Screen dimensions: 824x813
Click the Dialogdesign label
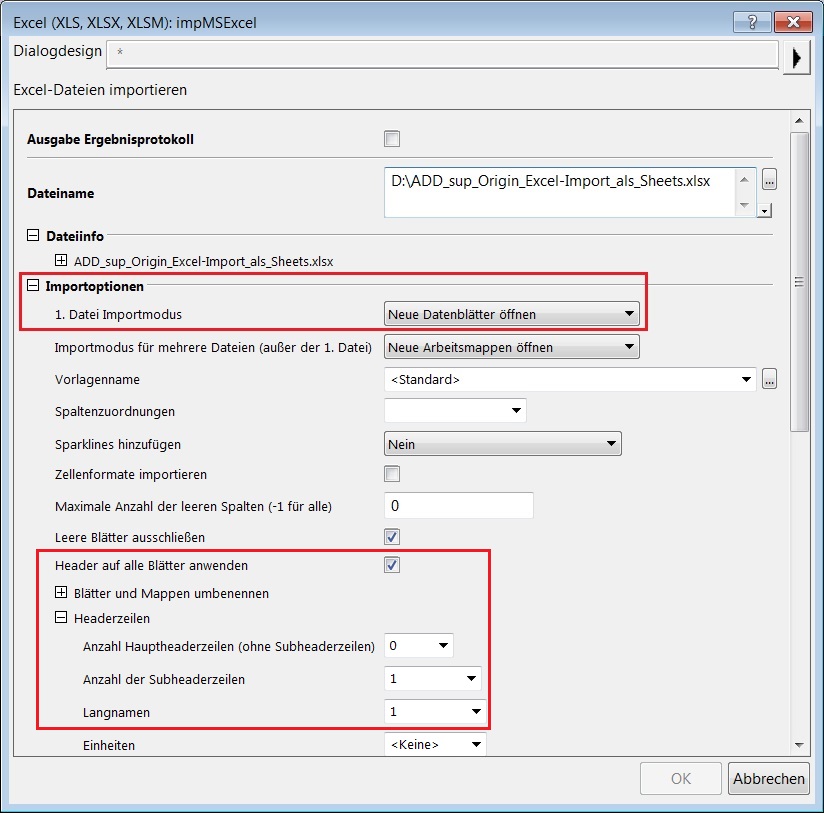pos(57,51)
